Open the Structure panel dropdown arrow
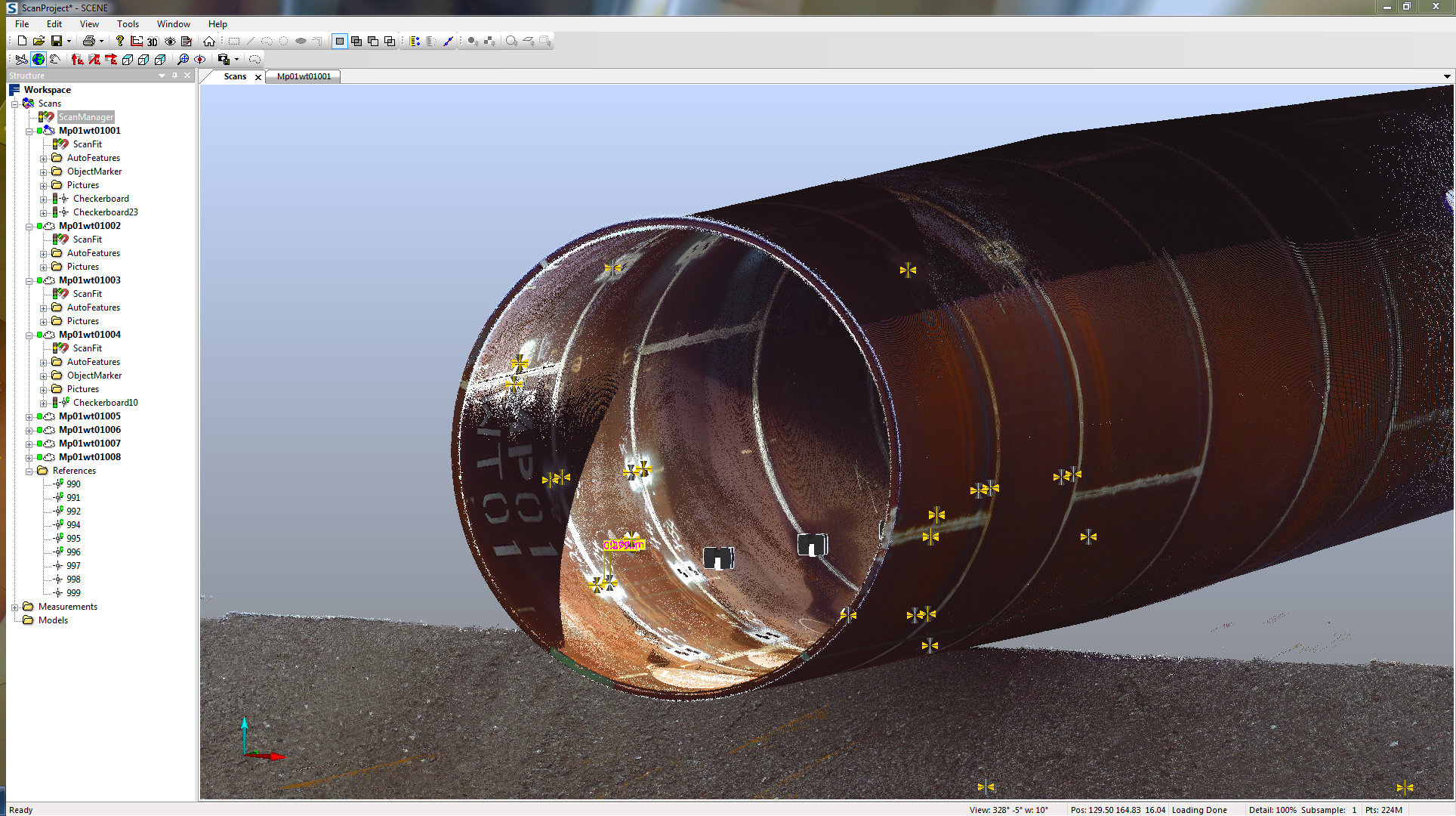The image size is (1456, 816). [x=162, y=76]
